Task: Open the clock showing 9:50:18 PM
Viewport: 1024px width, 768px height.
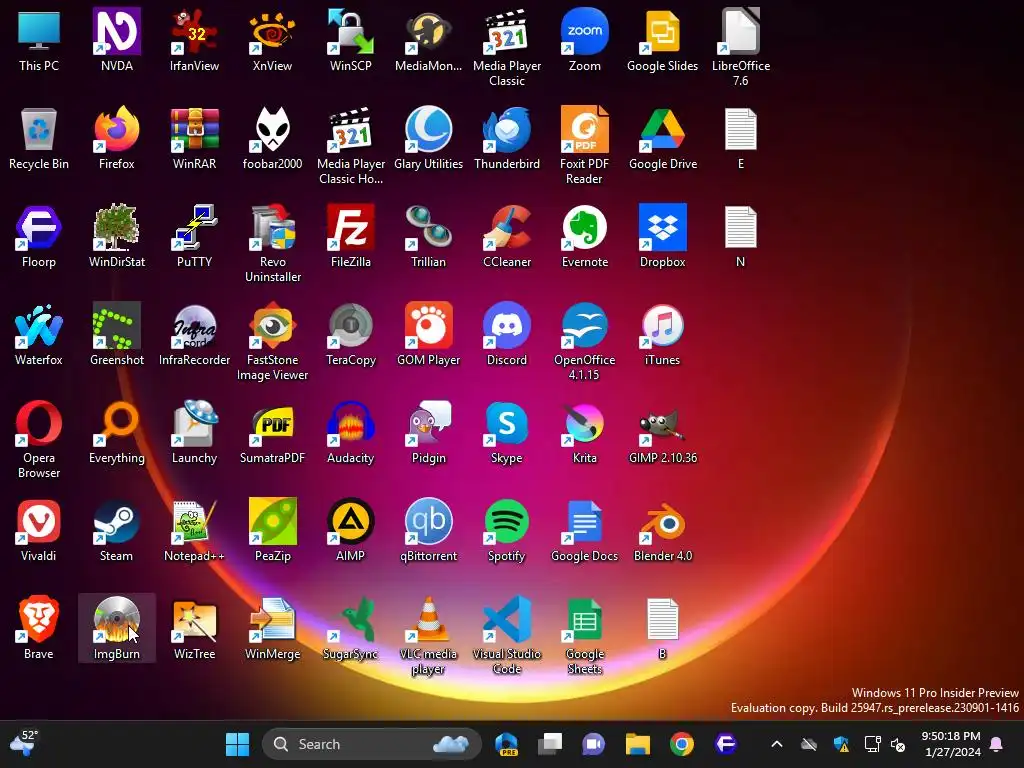Action: pos(950,744)
